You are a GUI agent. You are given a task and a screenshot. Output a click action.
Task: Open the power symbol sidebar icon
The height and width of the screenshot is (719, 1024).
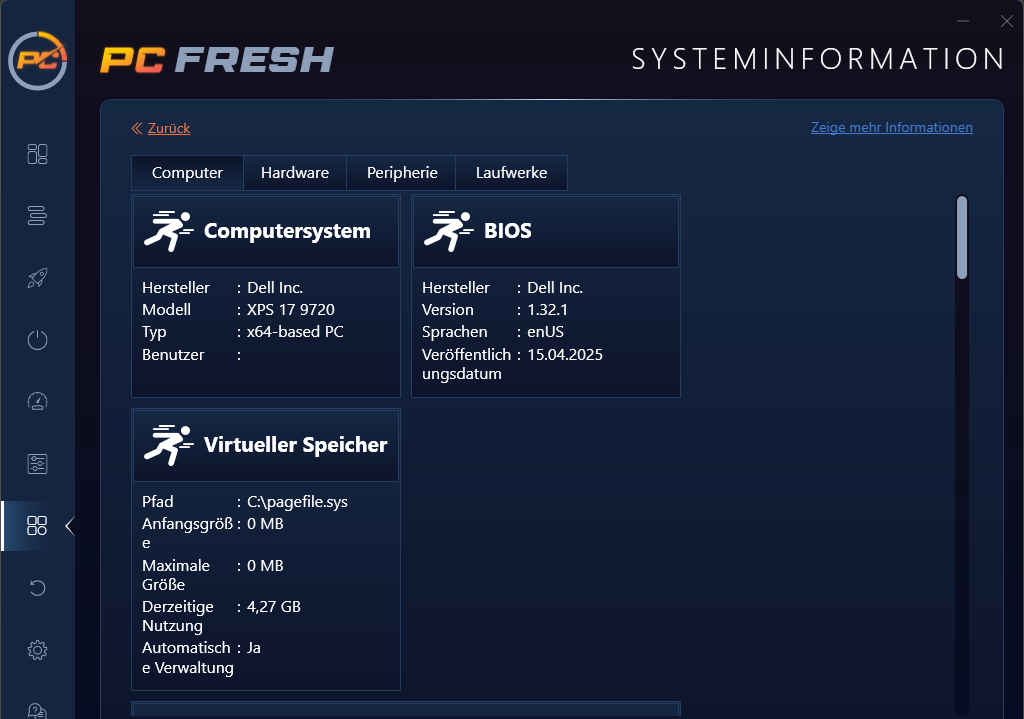(37, 340)
